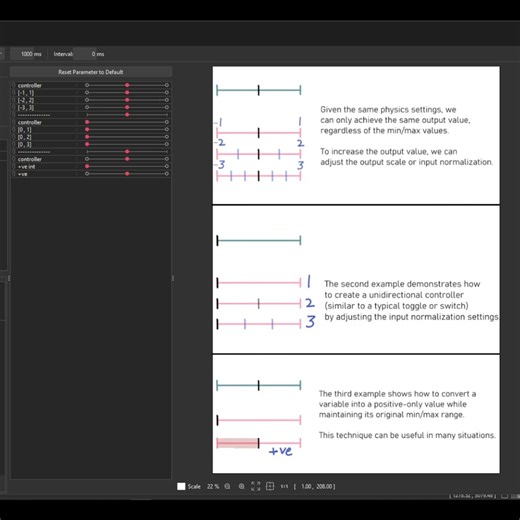The width and height of the screenshot is (520, 520).
Task: Click the [-2, 2] slider's pink handle
Action: (127, 100)
